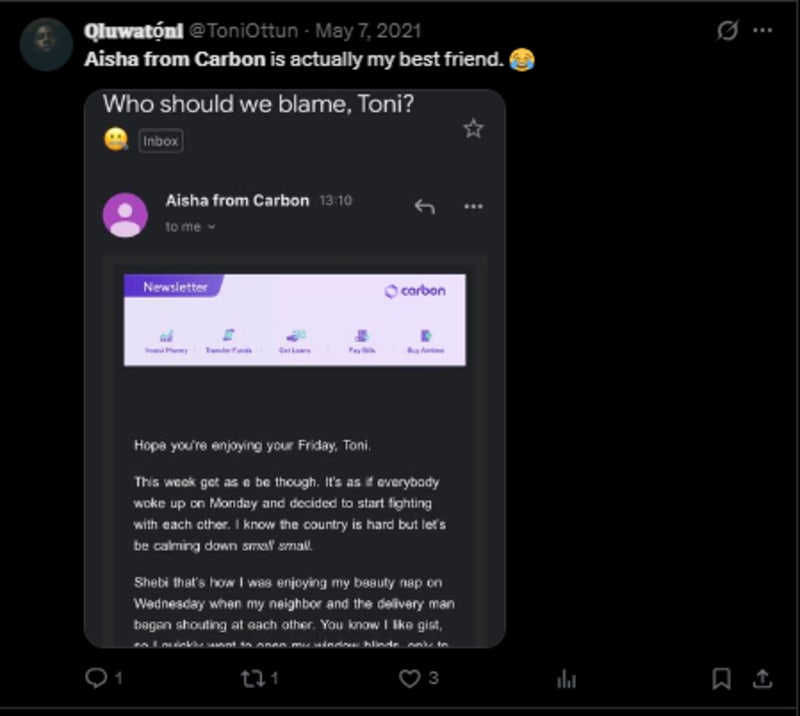The height and width of the screenshot is (716, 800).
Task: Select the Inbox label on the email
Action: click(159, 141)
